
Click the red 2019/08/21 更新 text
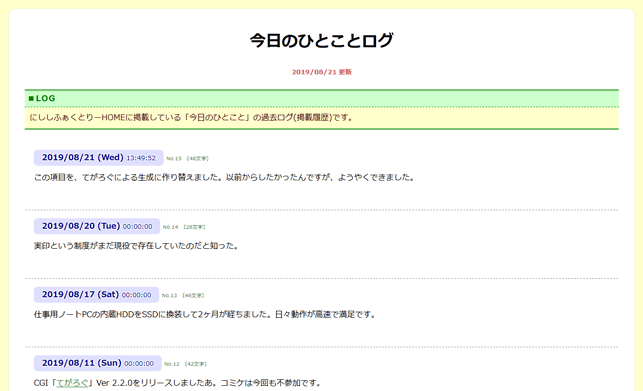322,72
